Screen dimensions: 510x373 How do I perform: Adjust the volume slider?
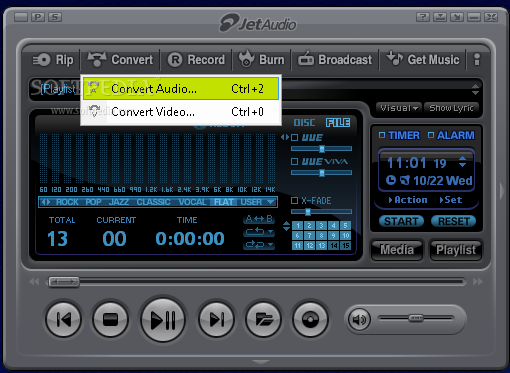coord(416,318)
